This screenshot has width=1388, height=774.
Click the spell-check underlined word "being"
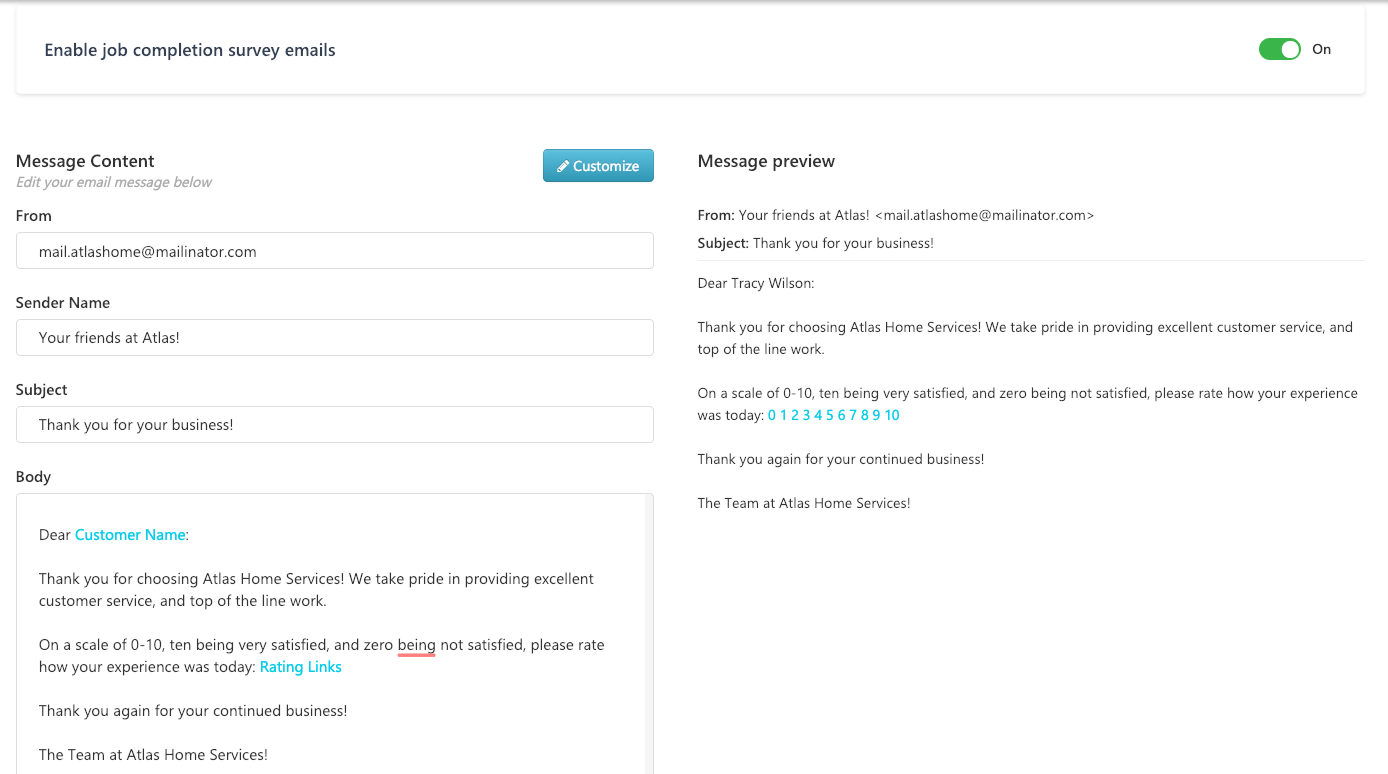pos(416,645)
